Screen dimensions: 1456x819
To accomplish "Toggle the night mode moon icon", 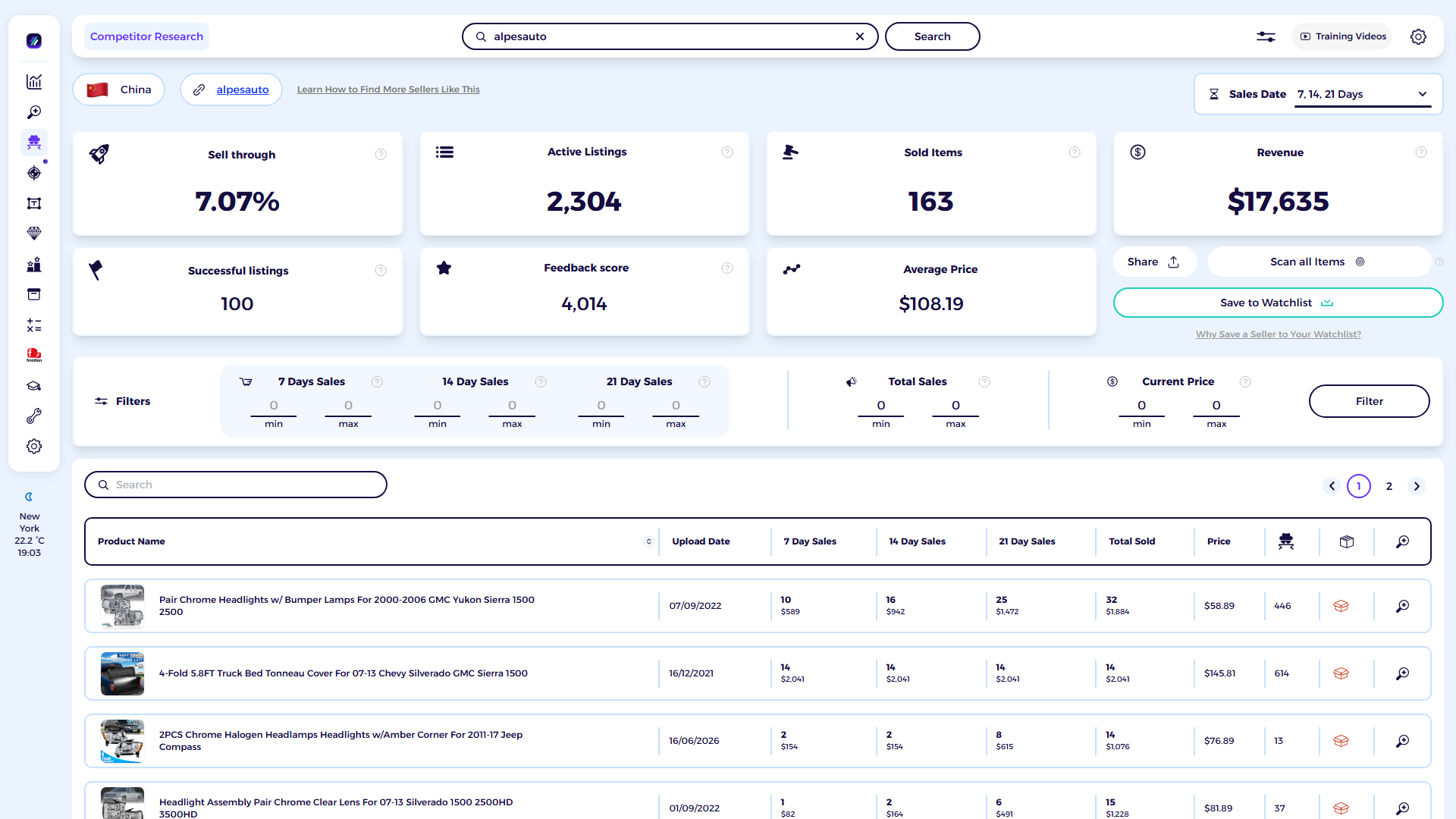I will [30, 497].
